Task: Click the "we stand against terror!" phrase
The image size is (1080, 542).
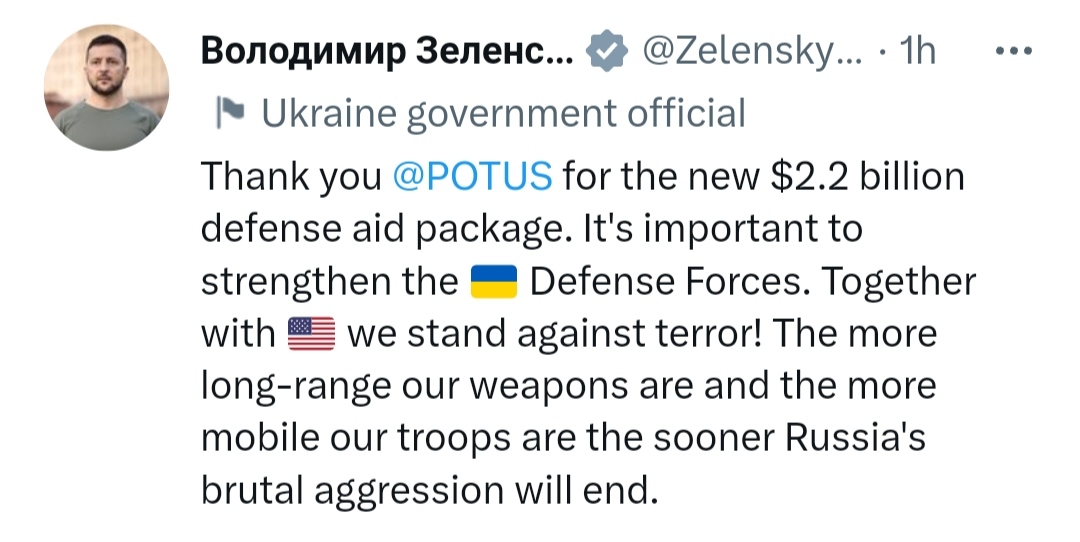Action: (555, 335)
